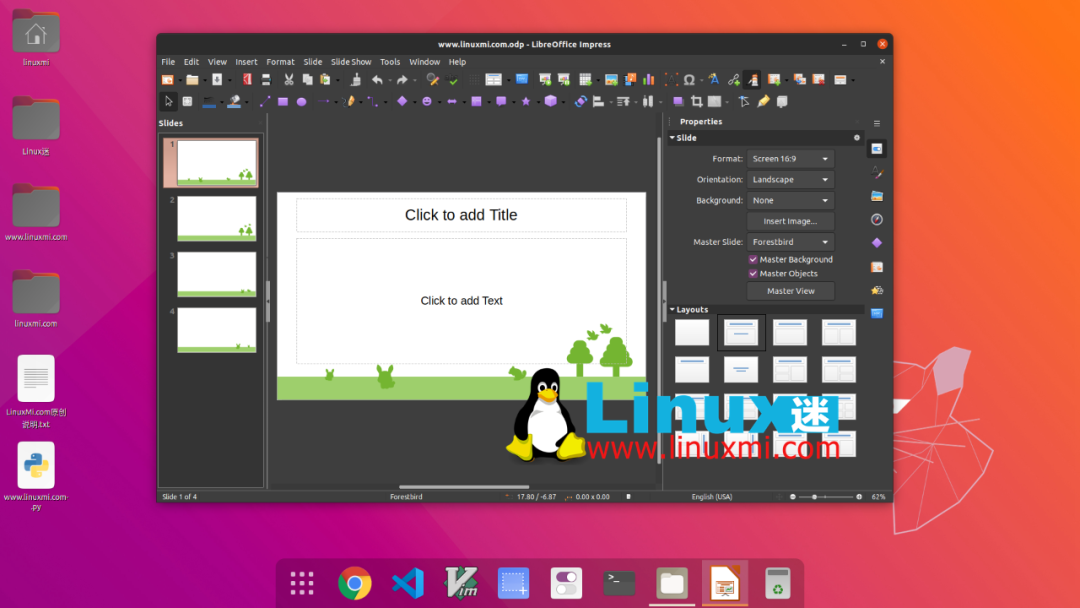Click the Print icon in the toolbar
The image size is (1080, 608).
266,80
